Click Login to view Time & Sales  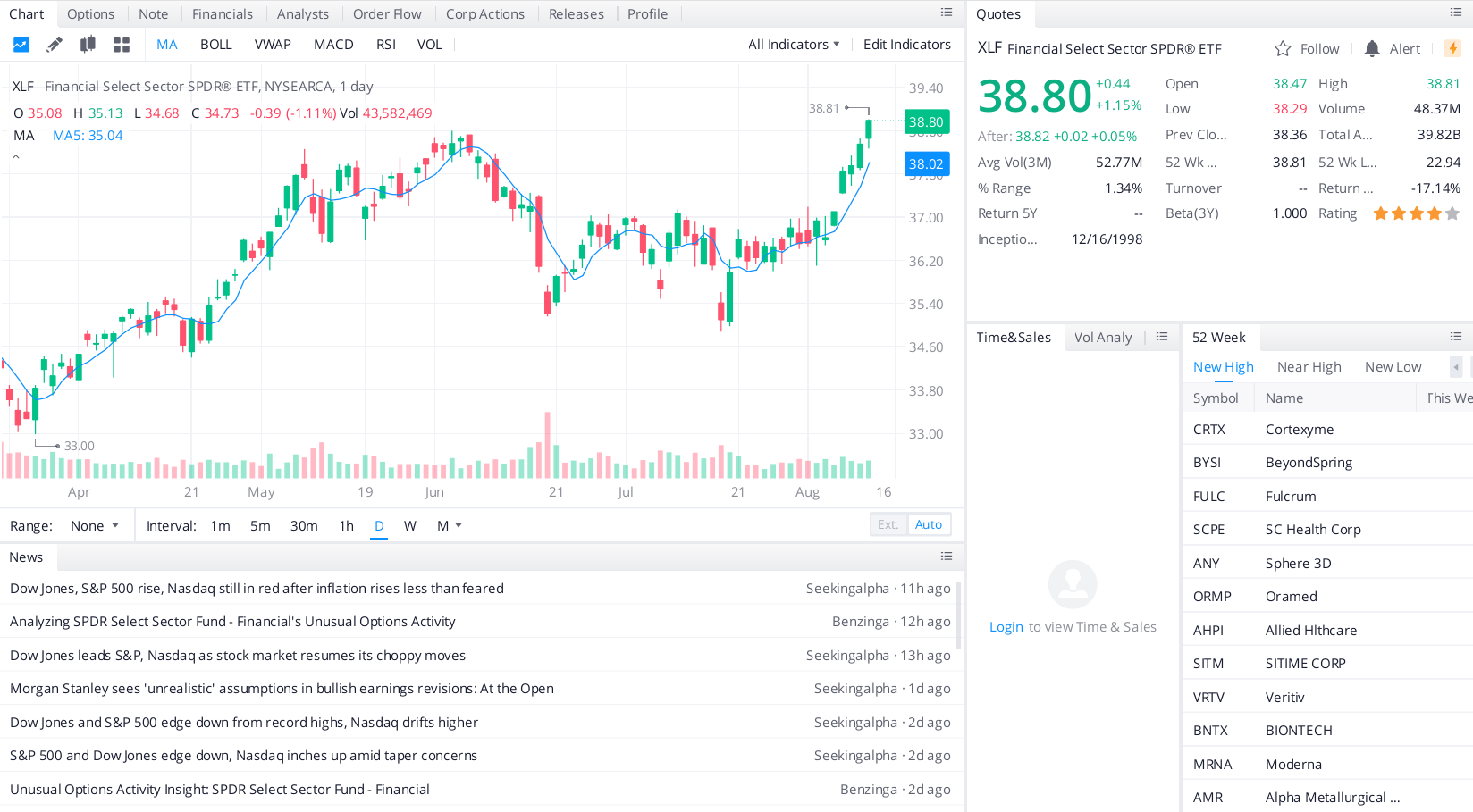coord(1006,627)
